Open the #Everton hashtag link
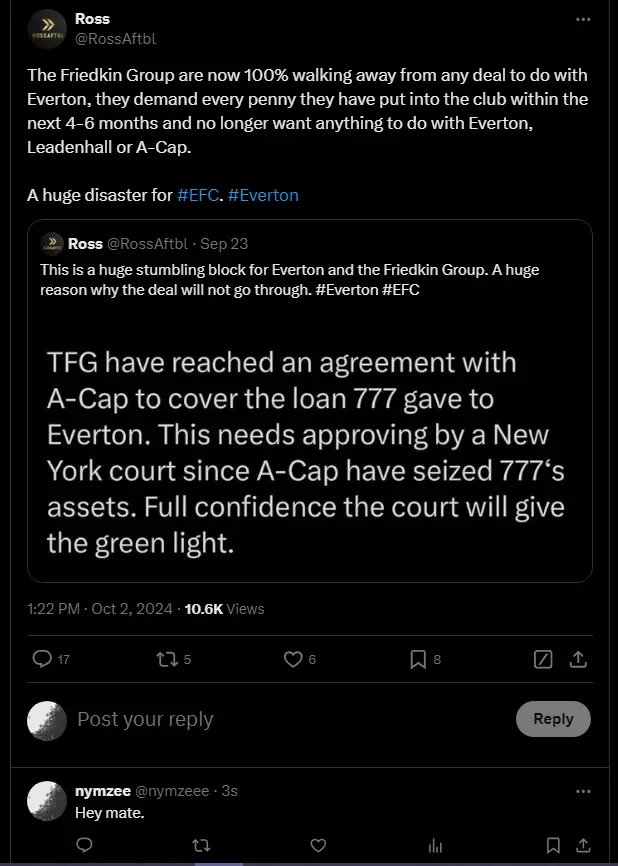 click(263, 195)
